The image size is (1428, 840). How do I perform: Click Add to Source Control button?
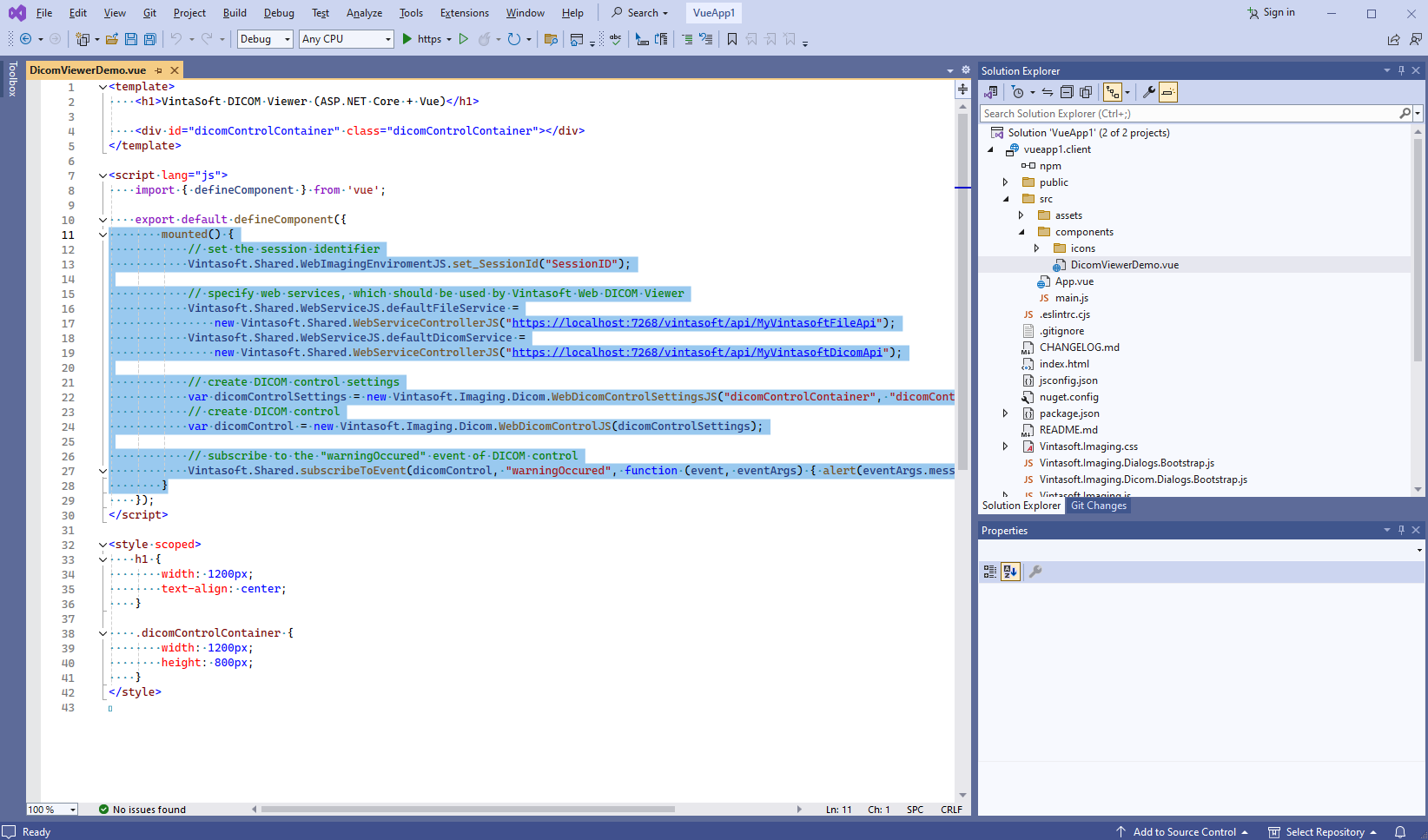[x=1183, y=831]
